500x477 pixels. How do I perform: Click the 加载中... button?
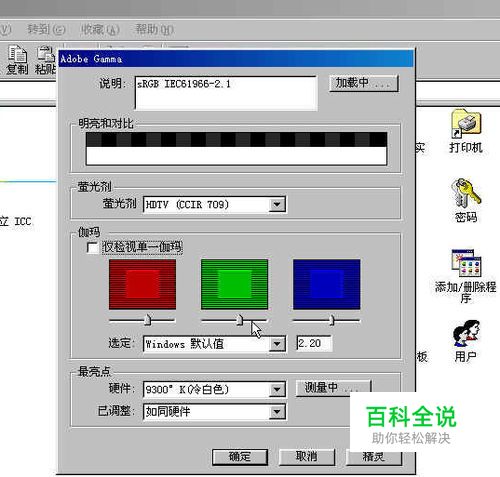pos(364,83)
